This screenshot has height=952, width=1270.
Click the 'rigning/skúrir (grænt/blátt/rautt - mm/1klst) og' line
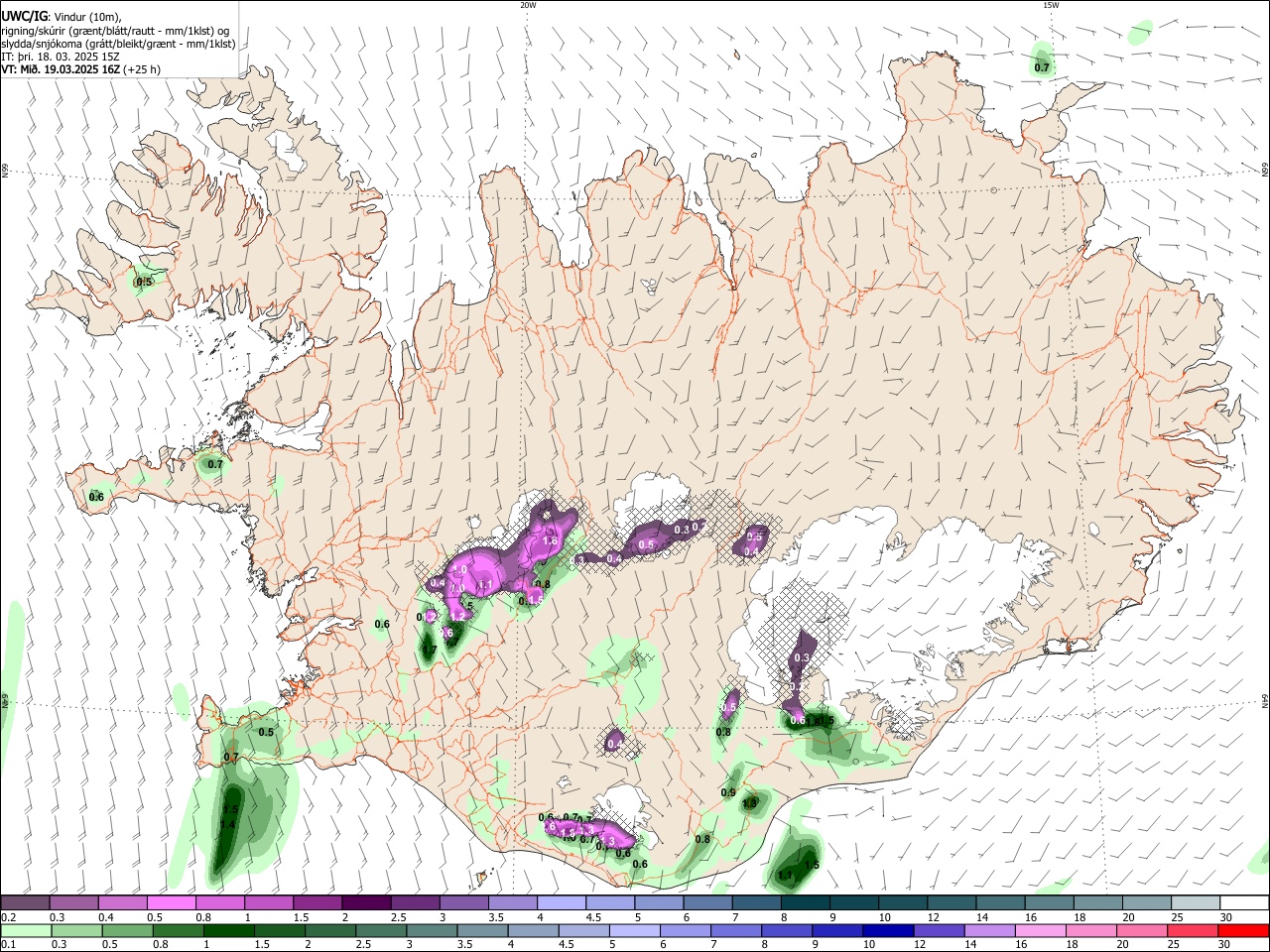[x=115, y=30]
